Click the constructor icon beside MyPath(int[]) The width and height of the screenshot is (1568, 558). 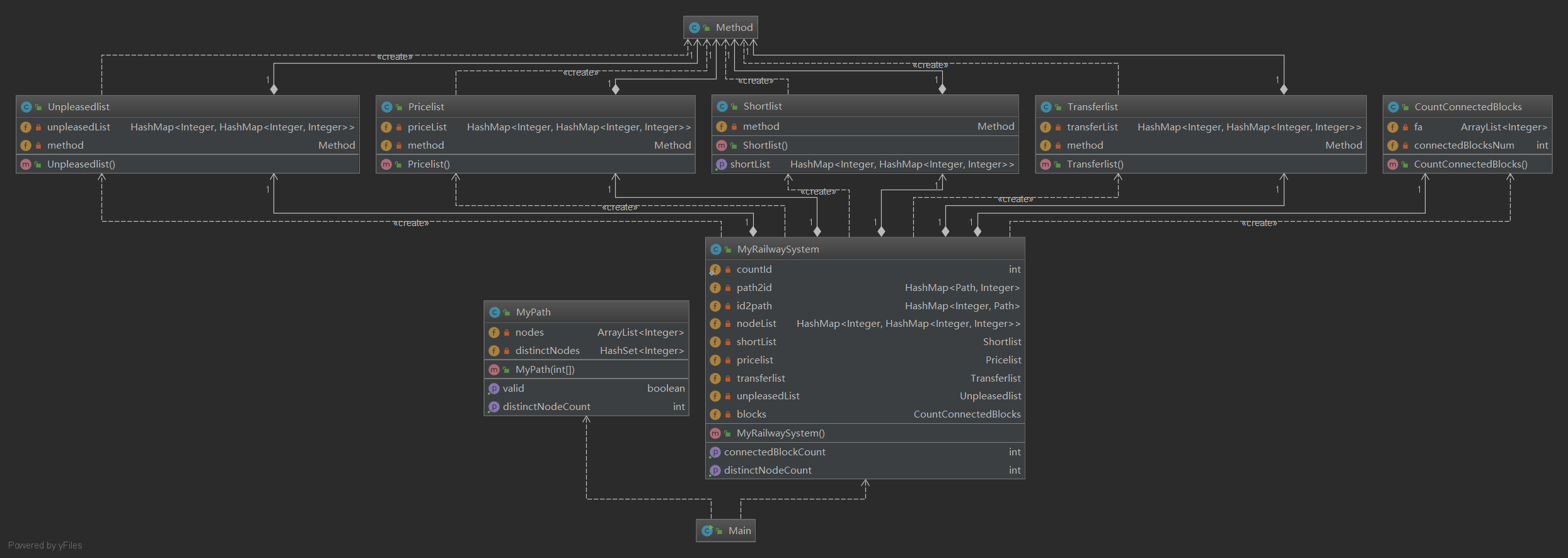click(x=494, y=370)
